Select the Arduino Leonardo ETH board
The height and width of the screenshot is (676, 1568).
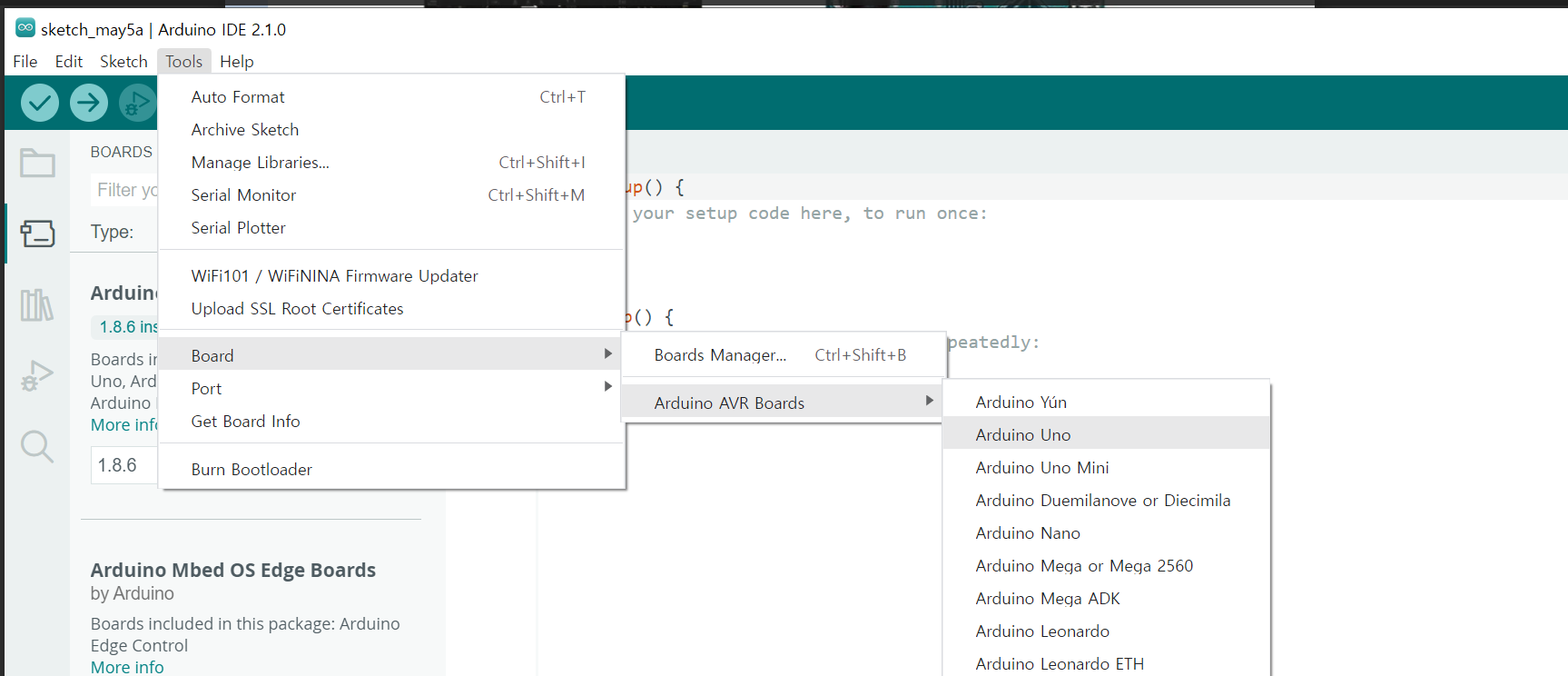tap(1106, 663)
